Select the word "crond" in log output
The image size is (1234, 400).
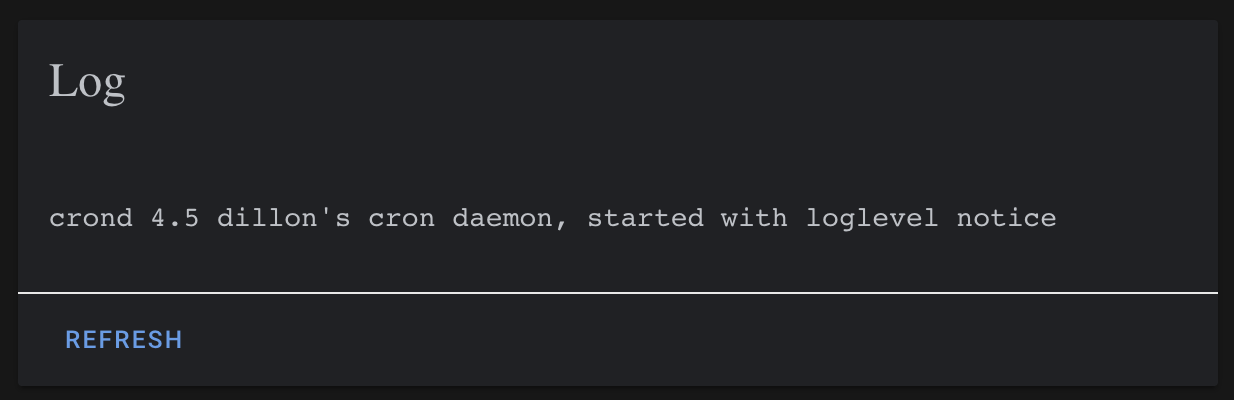[x=91, y=217]
